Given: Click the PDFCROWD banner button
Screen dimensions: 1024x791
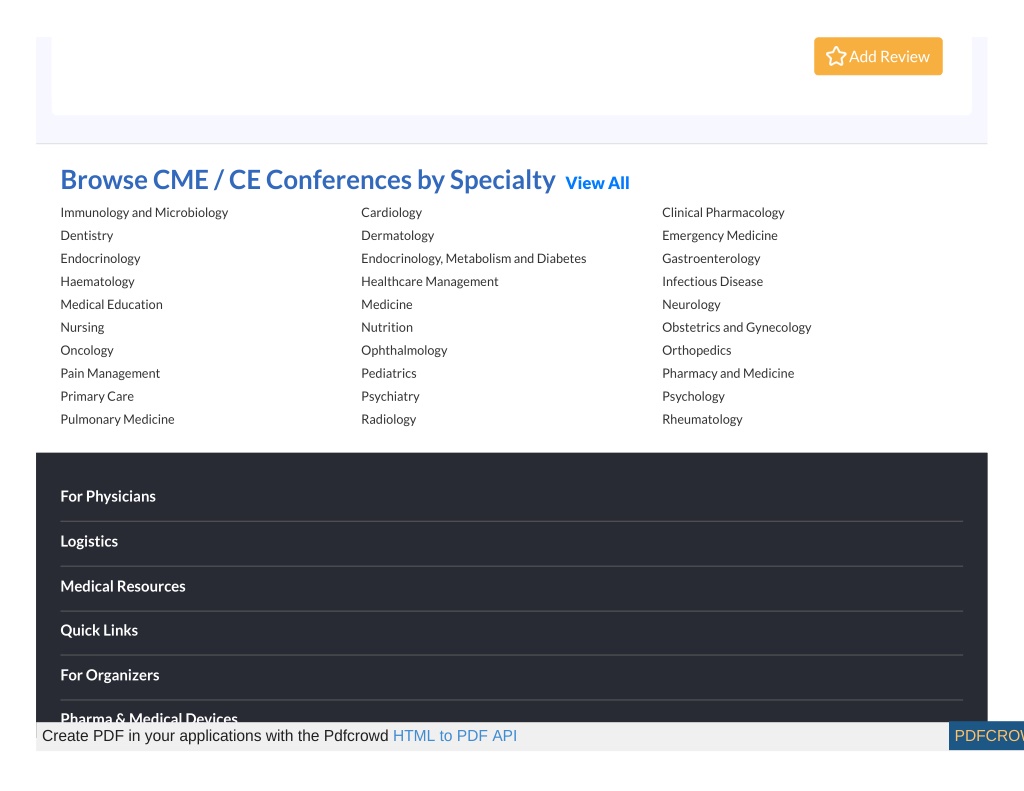Looking at the screenshot, I should (x=986, y=736).
